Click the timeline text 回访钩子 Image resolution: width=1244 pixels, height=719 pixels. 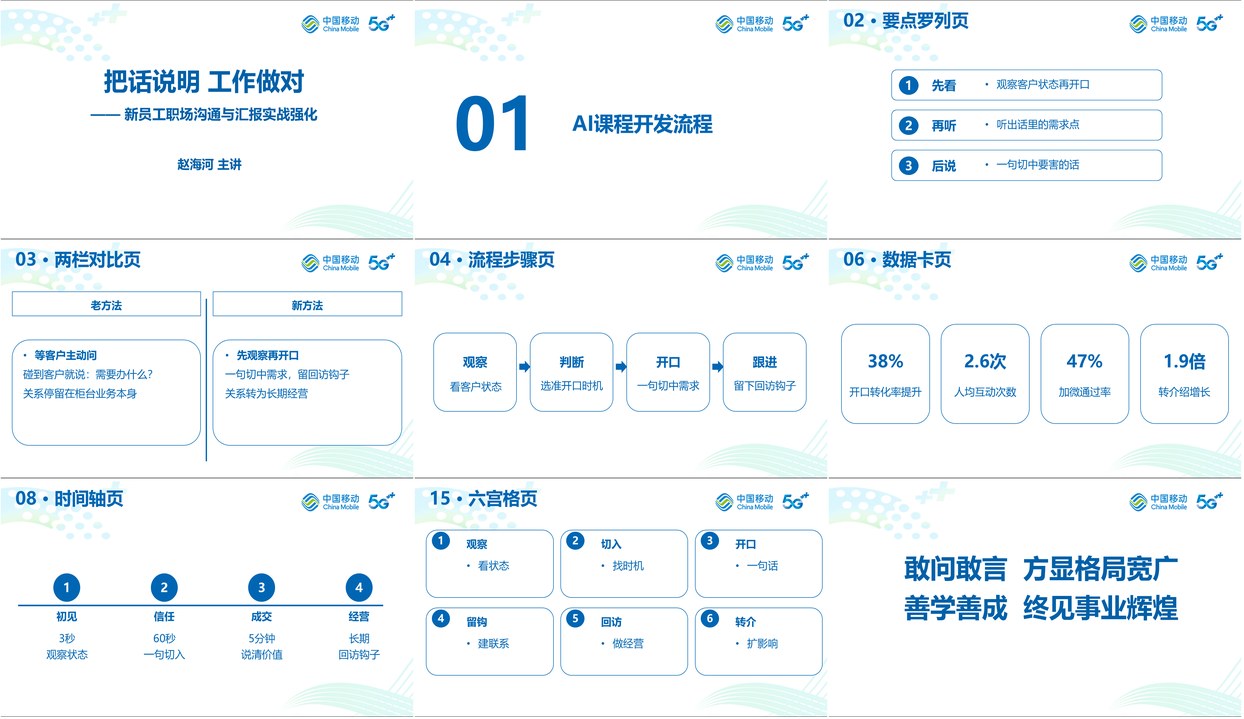358,655
